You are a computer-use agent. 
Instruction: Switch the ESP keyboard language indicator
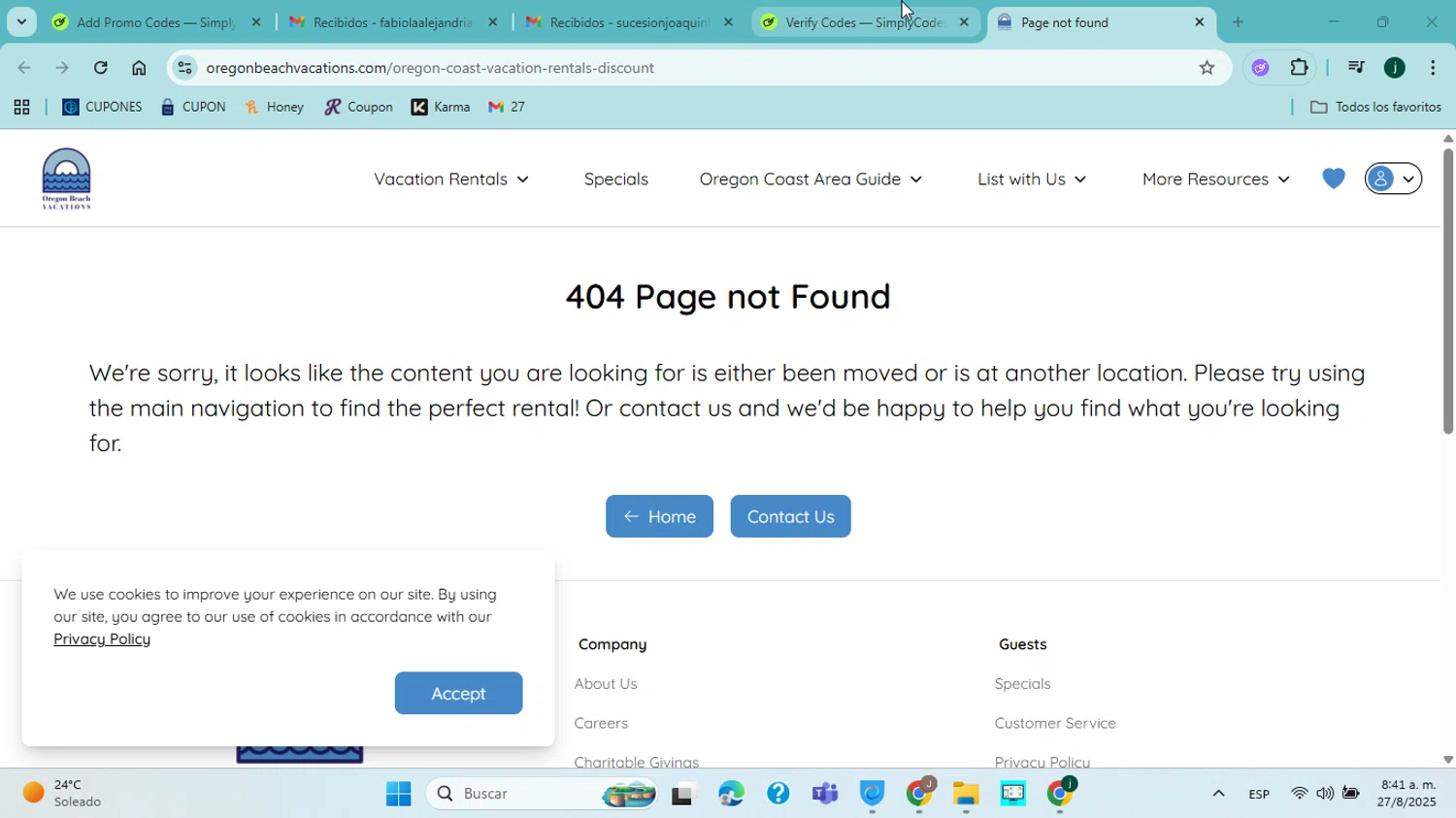(x=1259, y=794)
